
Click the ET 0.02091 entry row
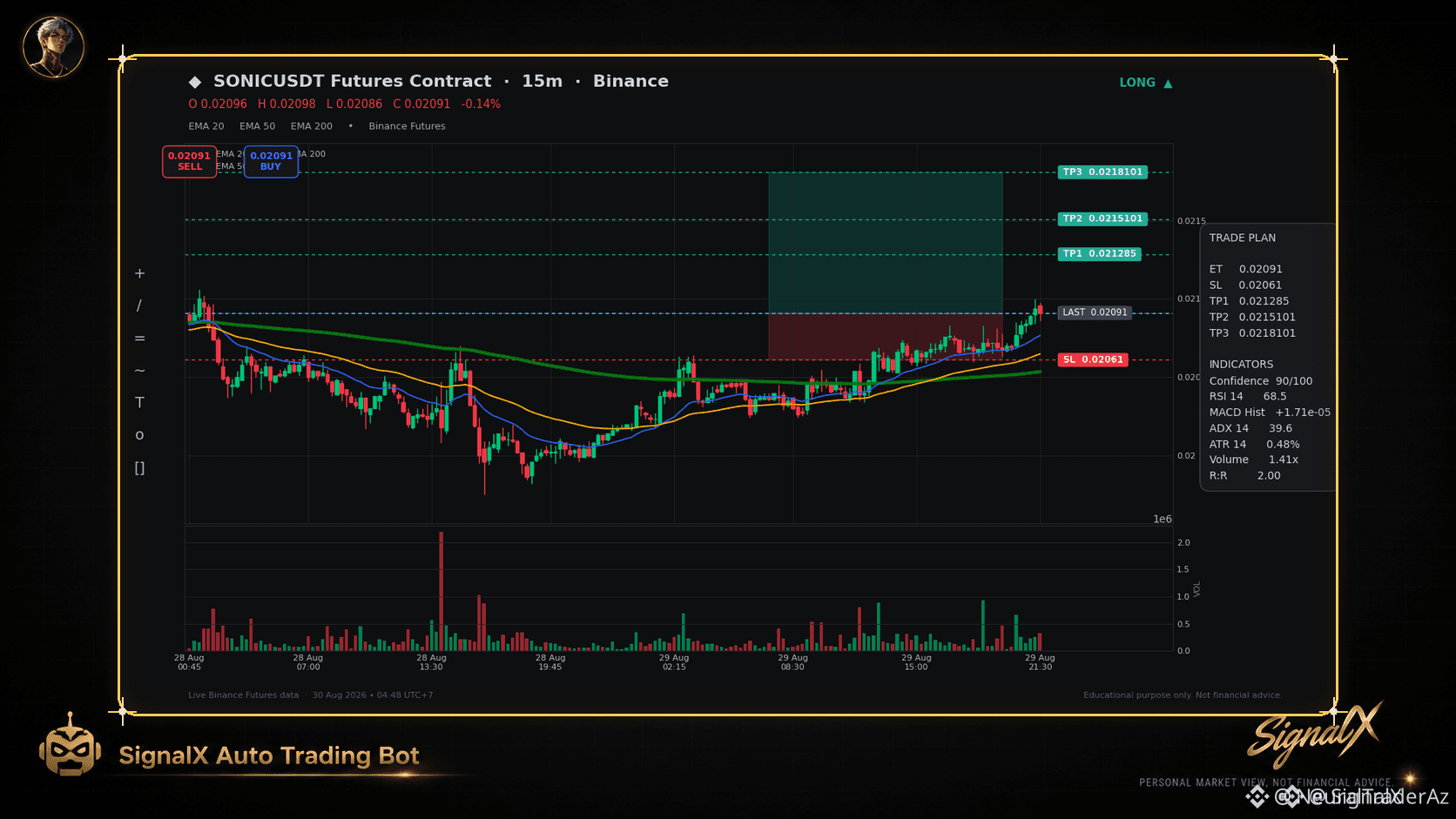[1245, 269]
